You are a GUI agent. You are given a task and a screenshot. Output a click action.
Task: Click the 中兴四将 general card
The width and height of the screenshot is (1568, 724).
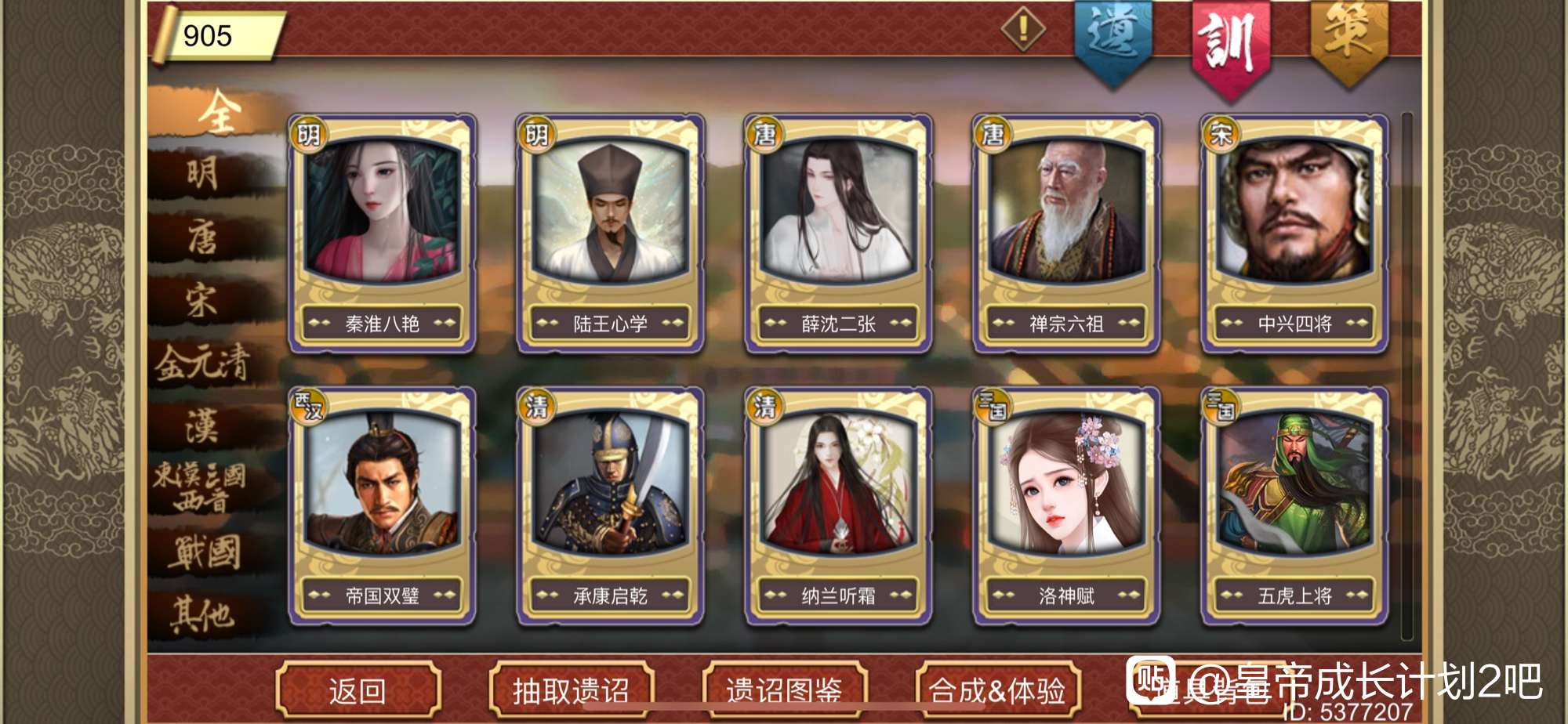[x=1294, y=233]
